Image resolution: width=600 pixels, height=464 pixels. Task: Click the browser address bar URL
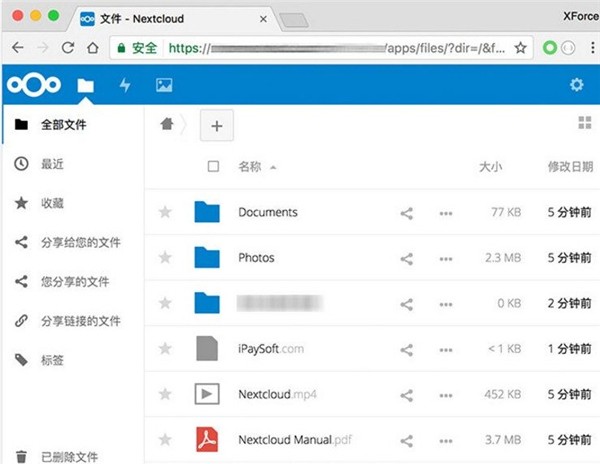click(337, 48)
